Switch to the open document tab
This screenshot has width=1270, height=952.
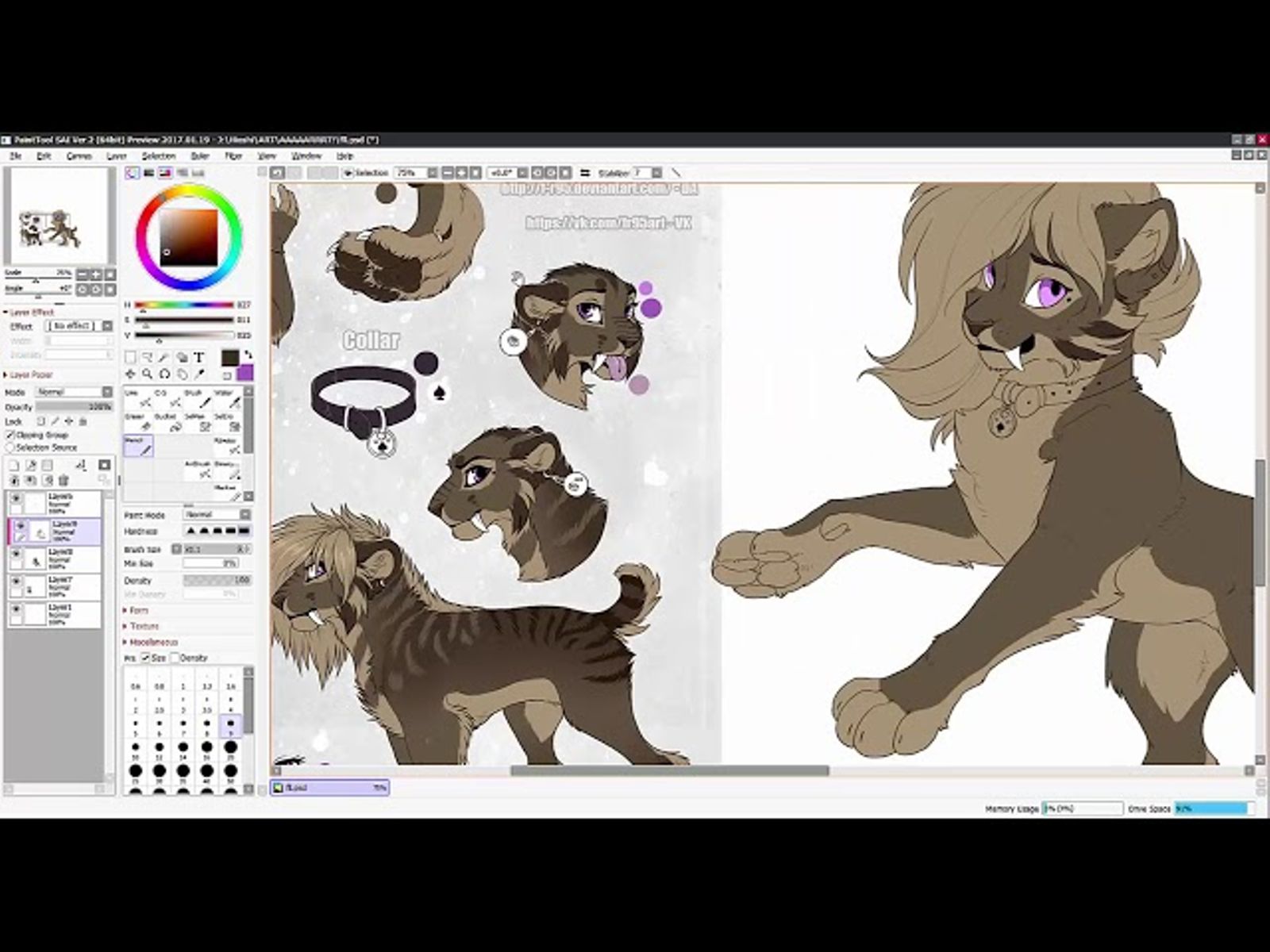330,788
